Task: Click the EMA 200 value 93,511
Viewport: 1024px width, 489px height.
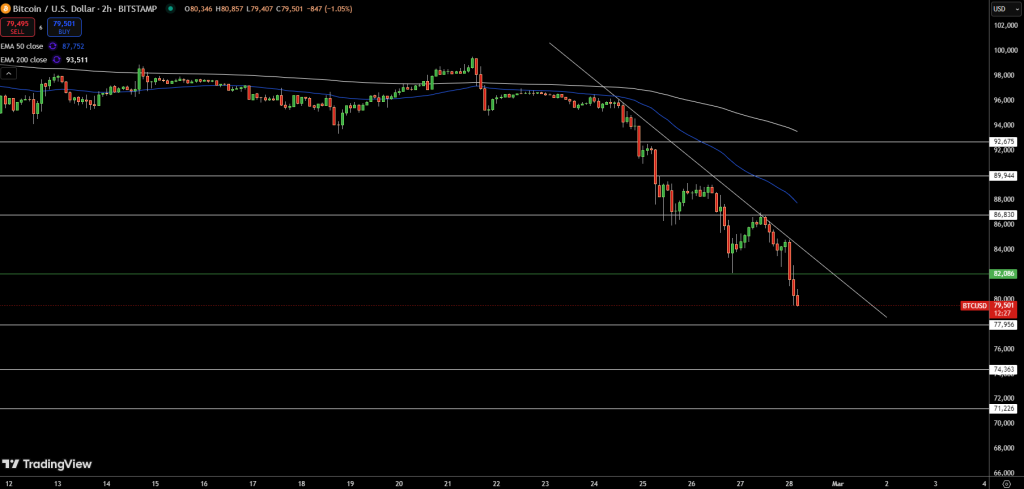Action: [x=77, y=59]
